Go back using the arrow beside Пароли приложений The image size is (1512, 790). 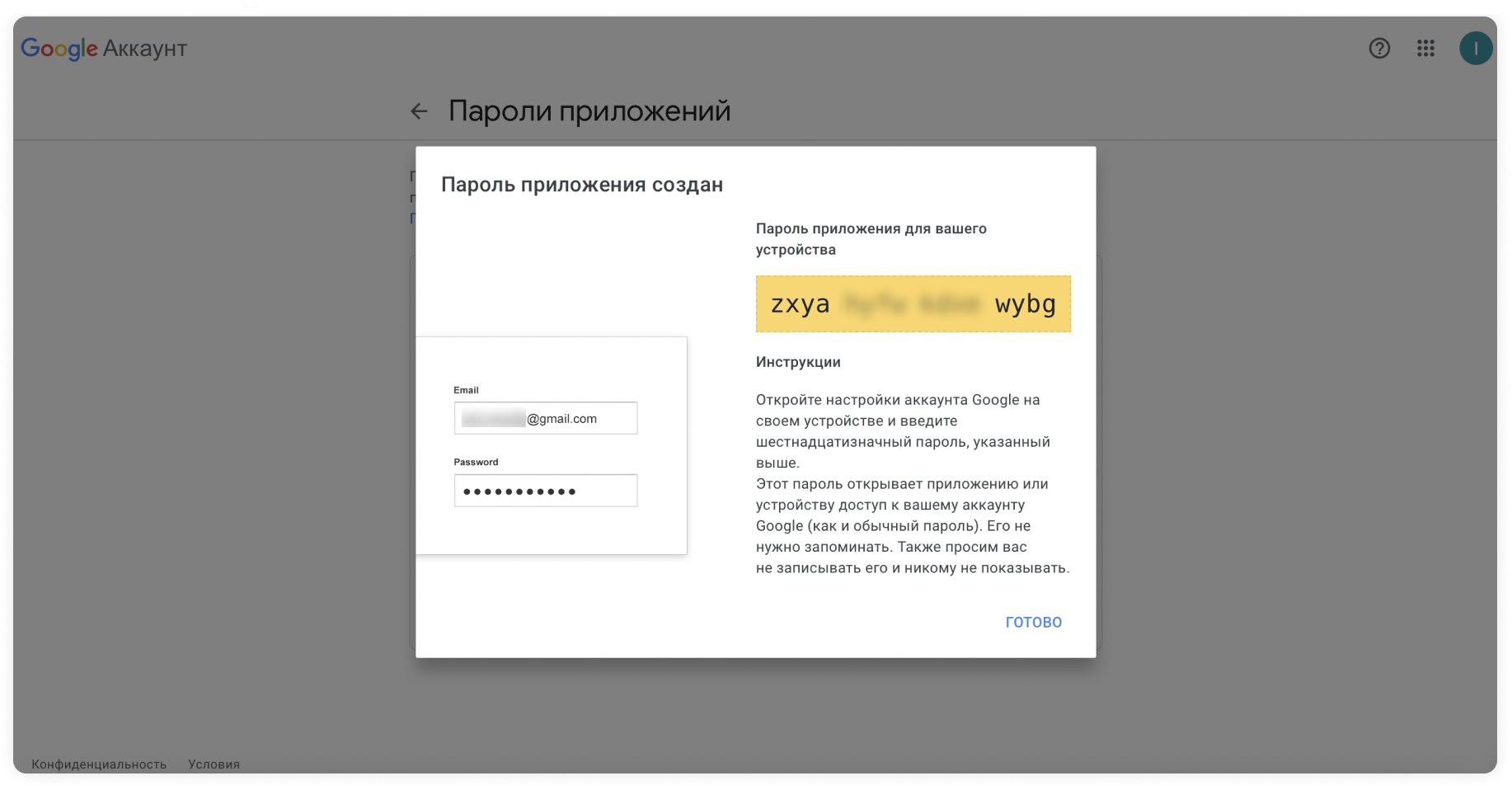tap(420, 111)
